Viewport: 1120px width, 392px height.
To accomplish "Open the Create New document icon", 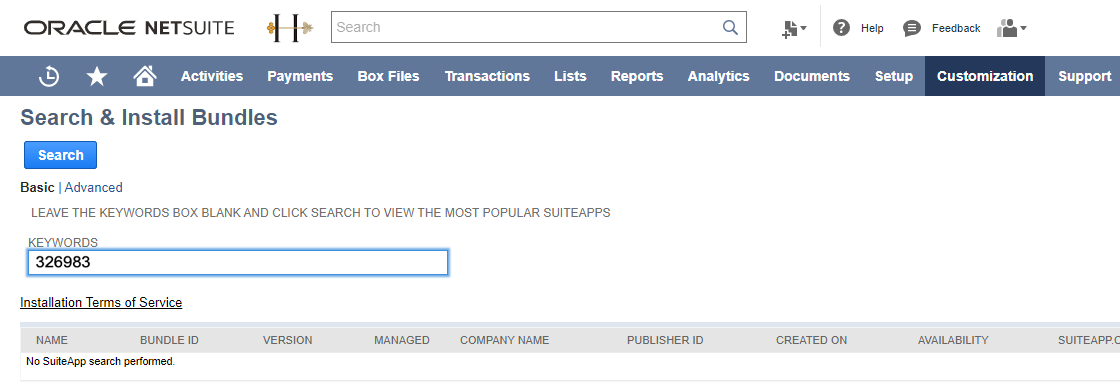I will (x=789, y=29).
